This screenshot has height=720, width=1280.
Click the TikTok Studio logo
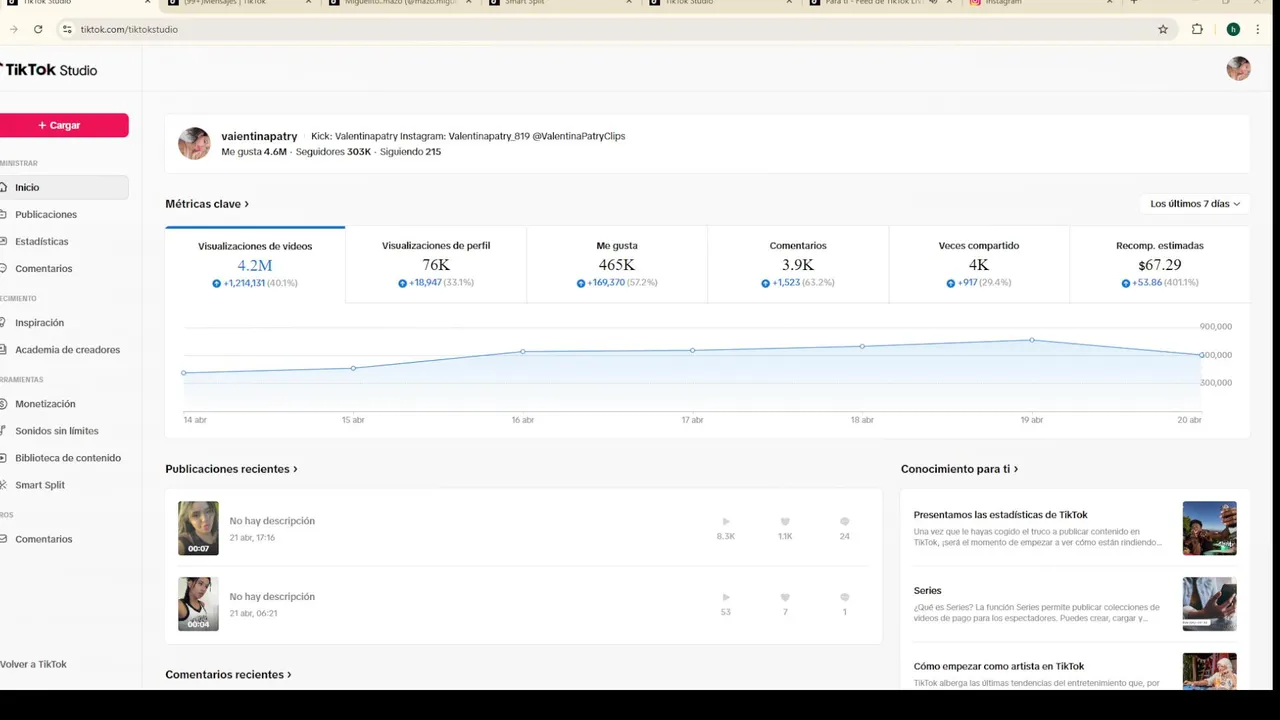[x=49, y=70]
